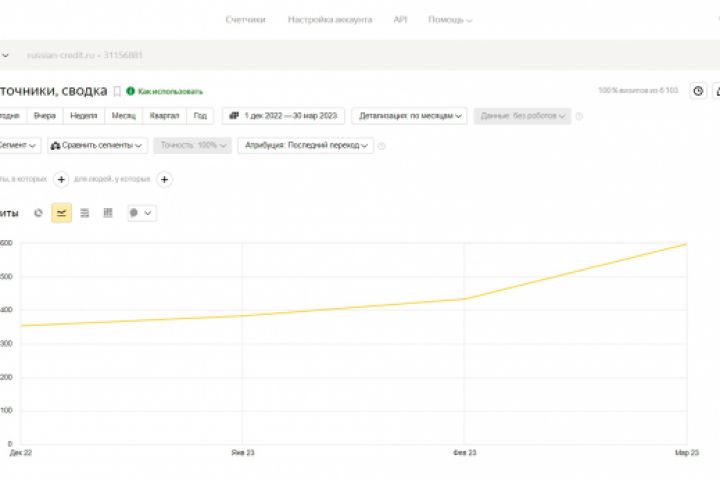The height and width of the screenshot is (480, 720).
Task: Open the Счетчики menu item
Action: 245,19
